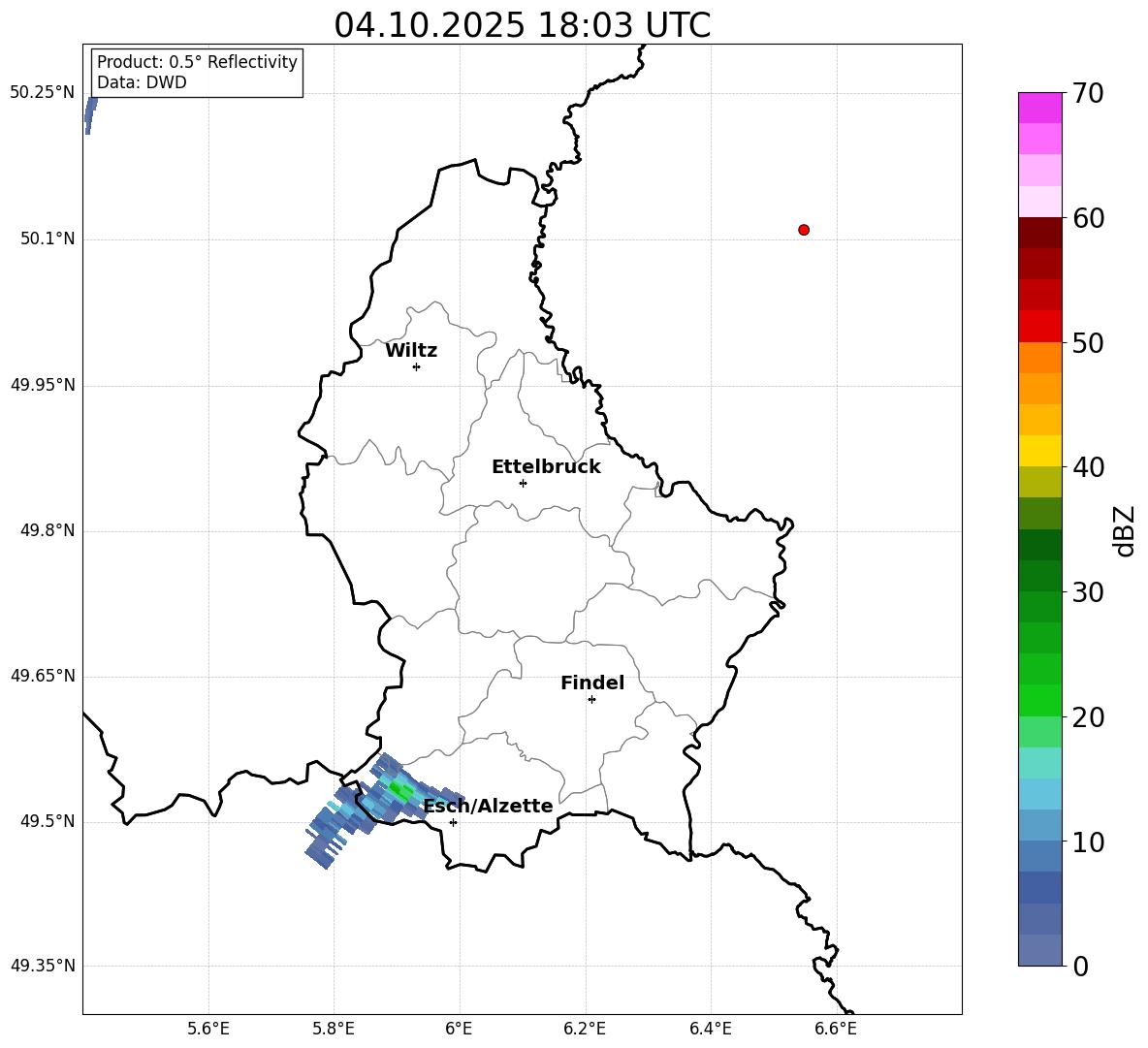Viewport: 1148px width, 1048px height.
Task: Click the 50.1°N latitude label
Action: [x=48, y=239]
